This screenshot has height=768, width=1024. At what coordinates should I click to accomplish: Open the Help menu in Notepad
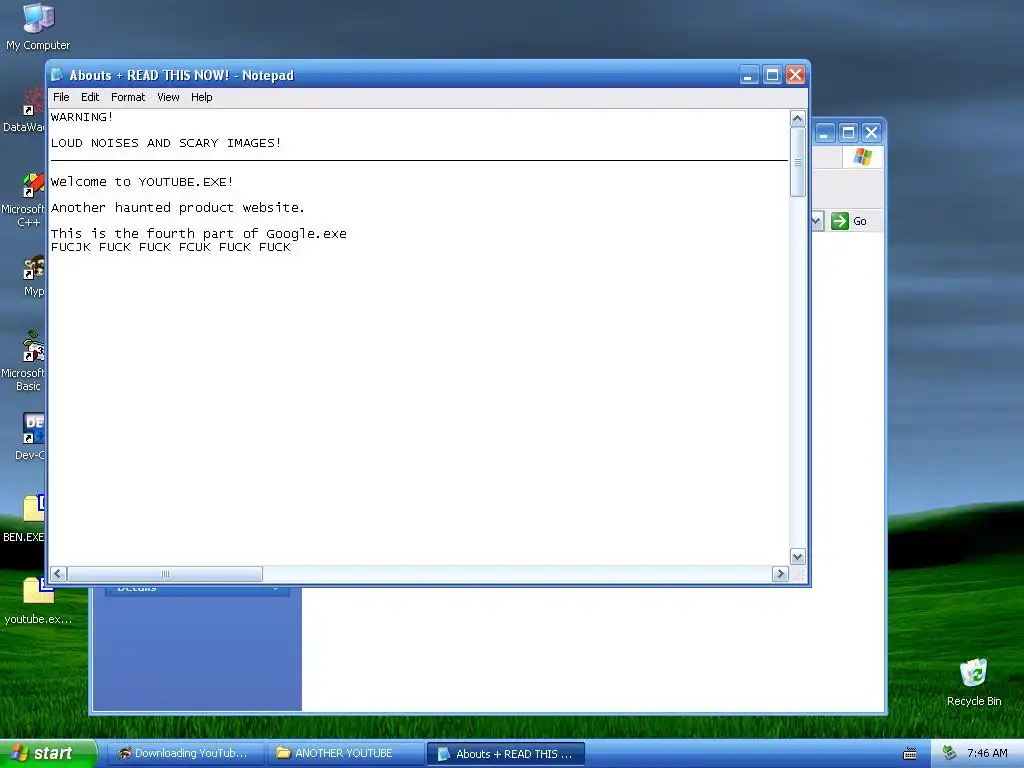[x=202, y=97]
